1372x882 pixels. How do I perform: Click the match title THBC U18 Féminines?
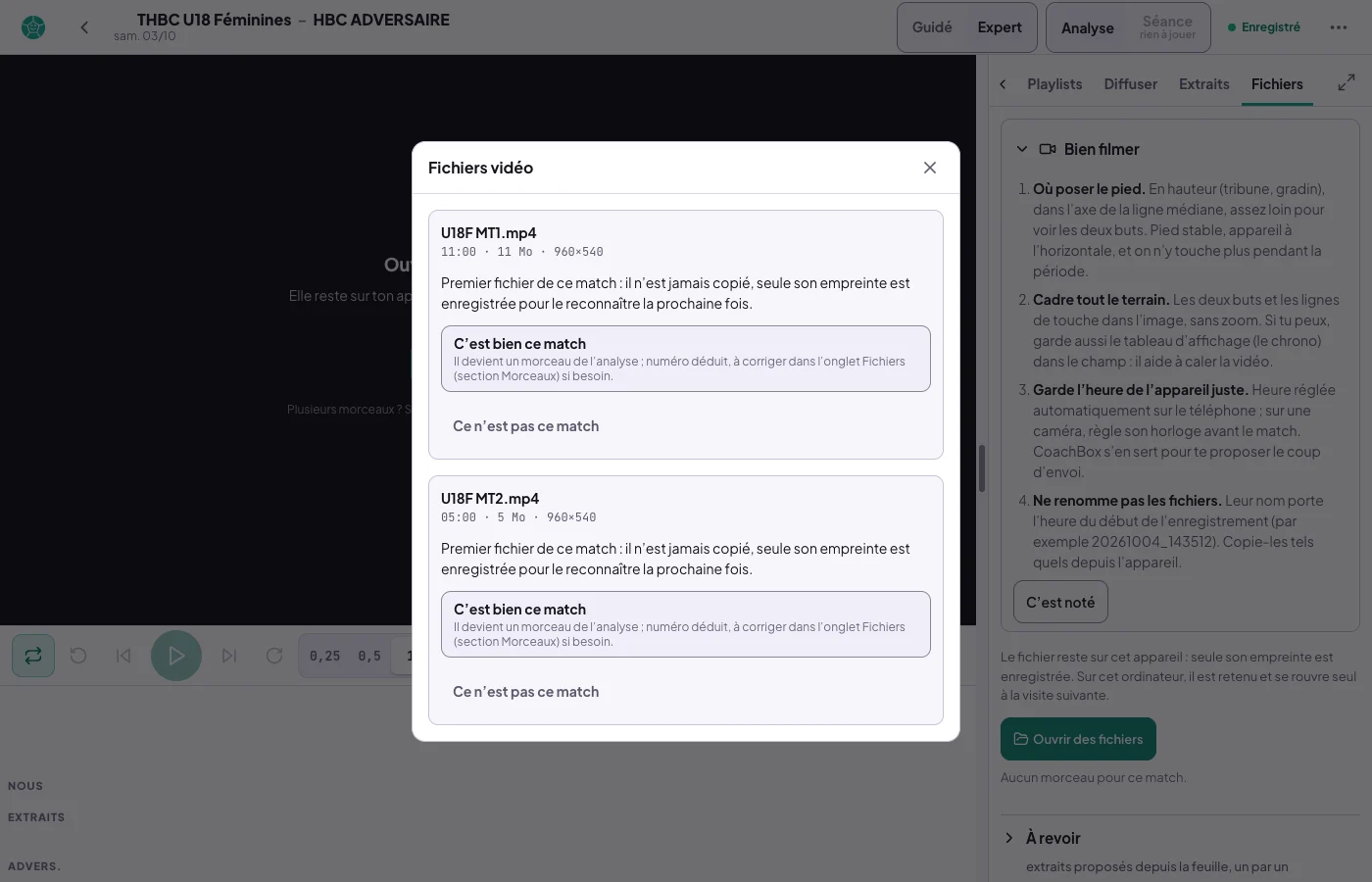pyautogui.click(x=214, y=20)
